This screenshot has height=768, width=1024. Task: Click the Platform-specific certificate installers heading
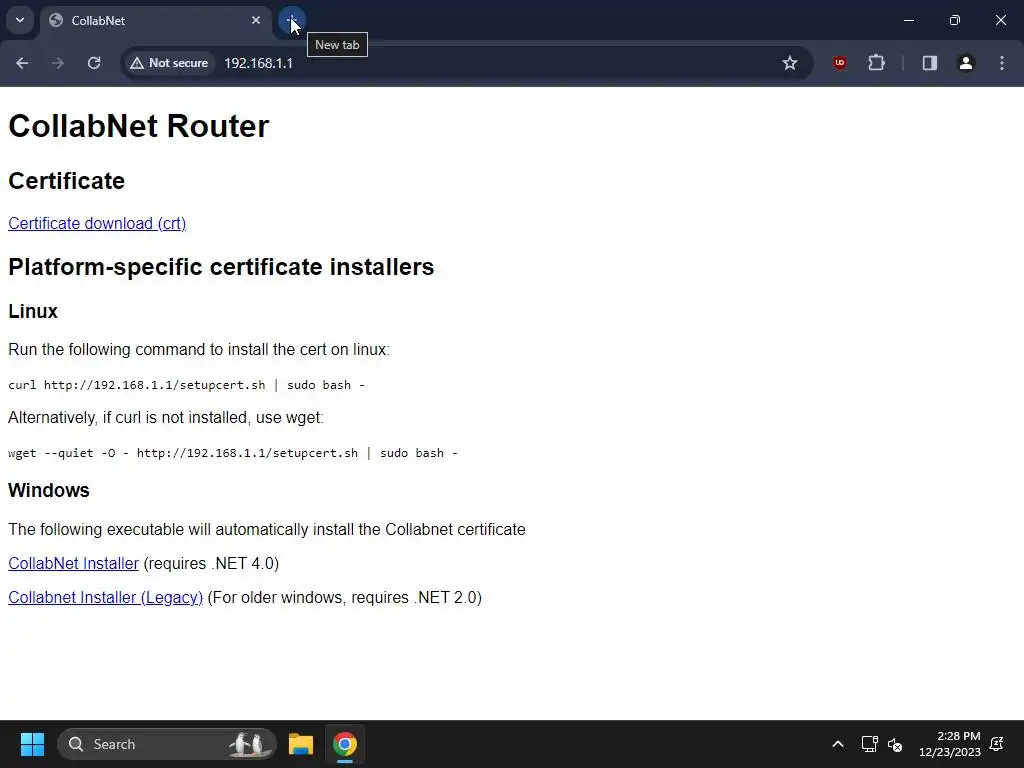tap(221, 267)
